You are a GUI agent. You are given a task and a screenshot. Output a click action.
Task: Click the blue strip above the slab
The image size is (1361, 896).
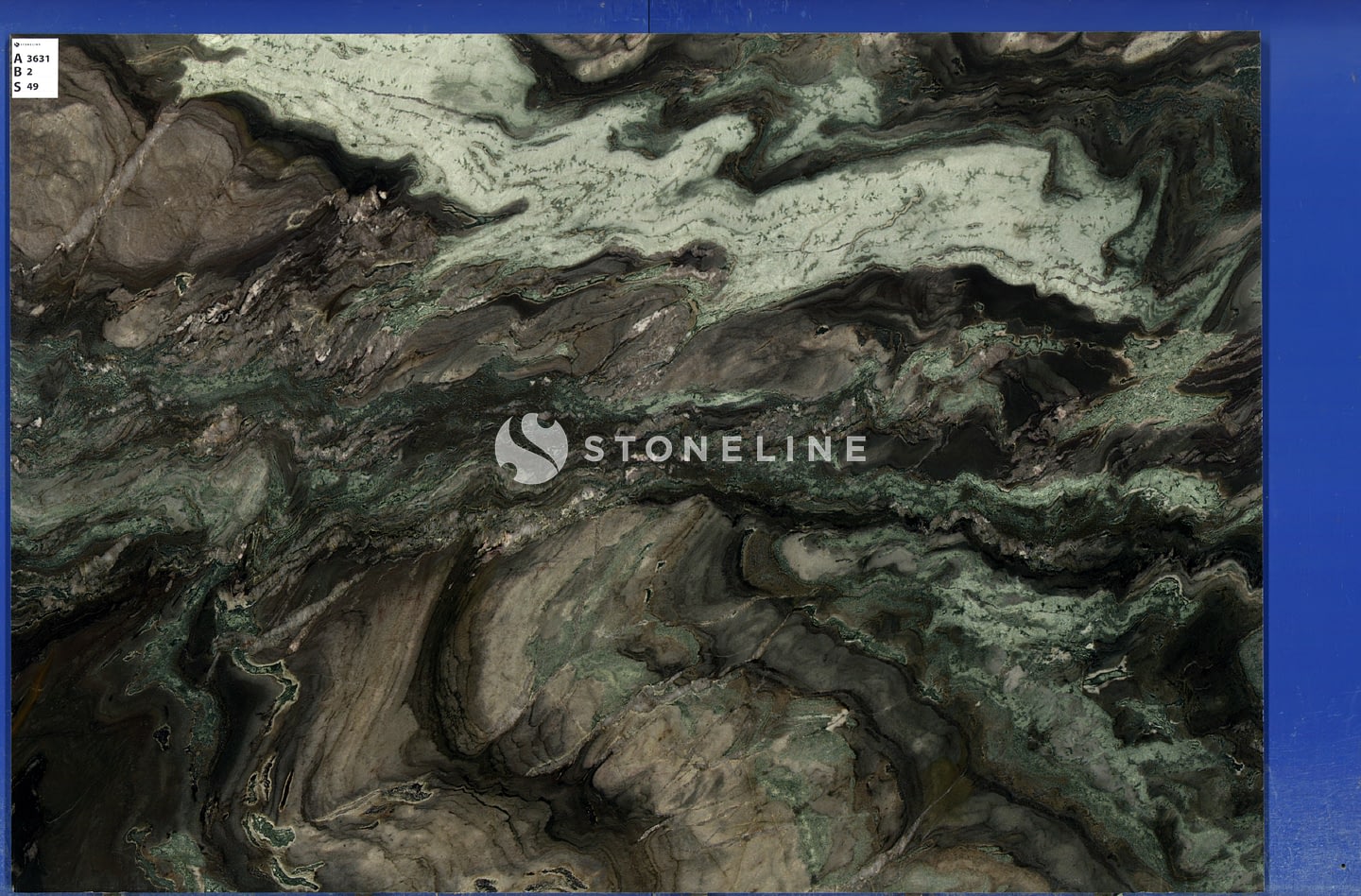click(662, 15)
